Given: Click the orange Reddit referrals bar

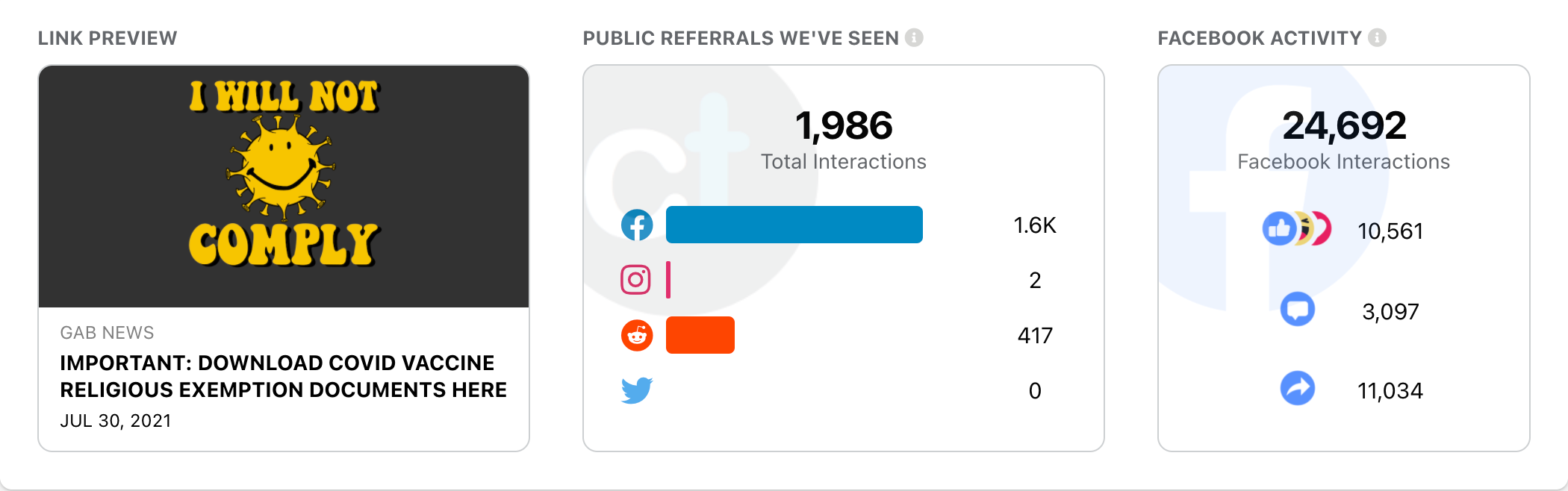Looking at the screenshot, I should (700, 335).
